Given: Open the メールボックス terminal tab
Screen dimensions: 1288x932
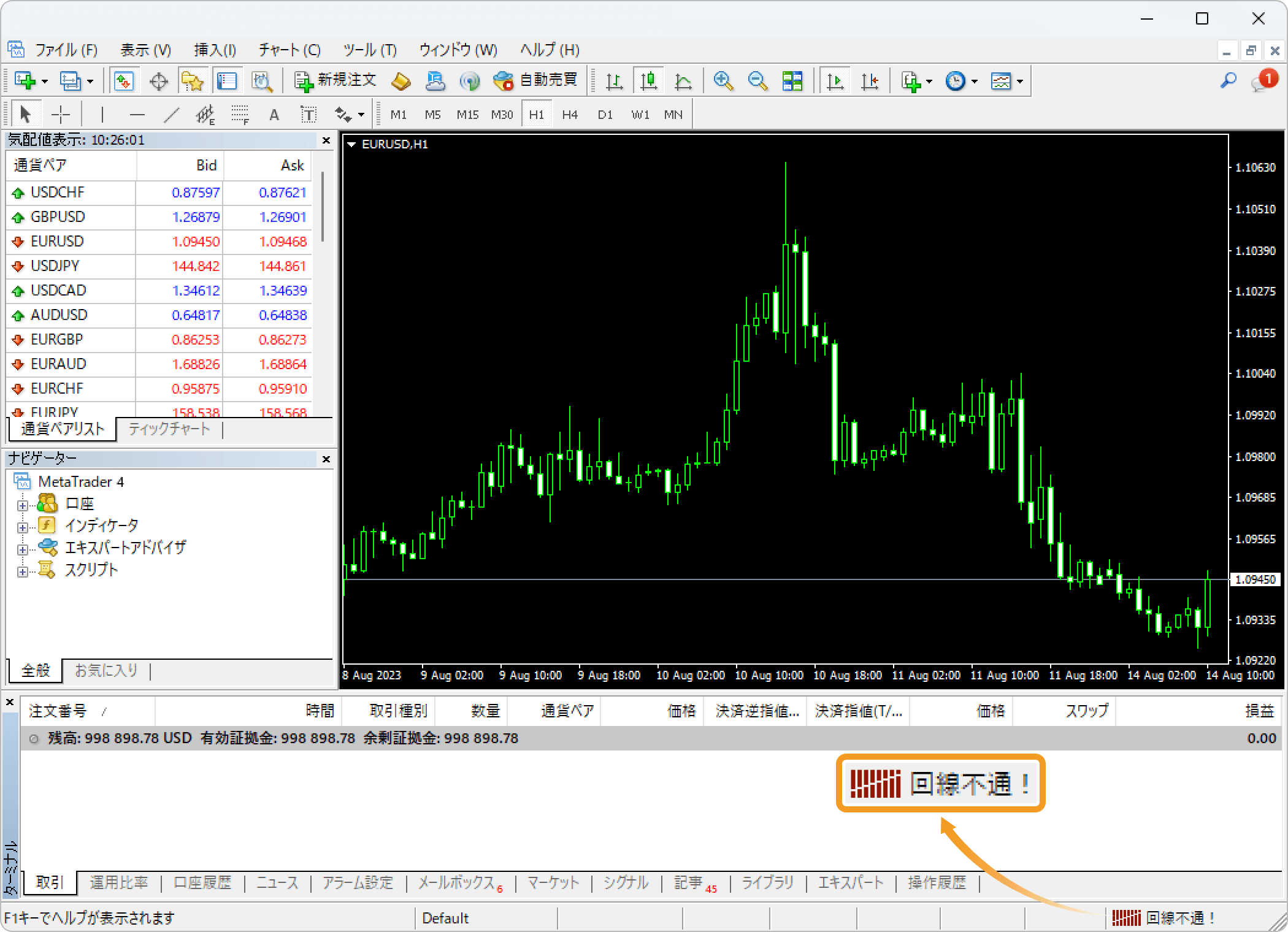Looking at the screenshot, I should click(x=460, y=882).
